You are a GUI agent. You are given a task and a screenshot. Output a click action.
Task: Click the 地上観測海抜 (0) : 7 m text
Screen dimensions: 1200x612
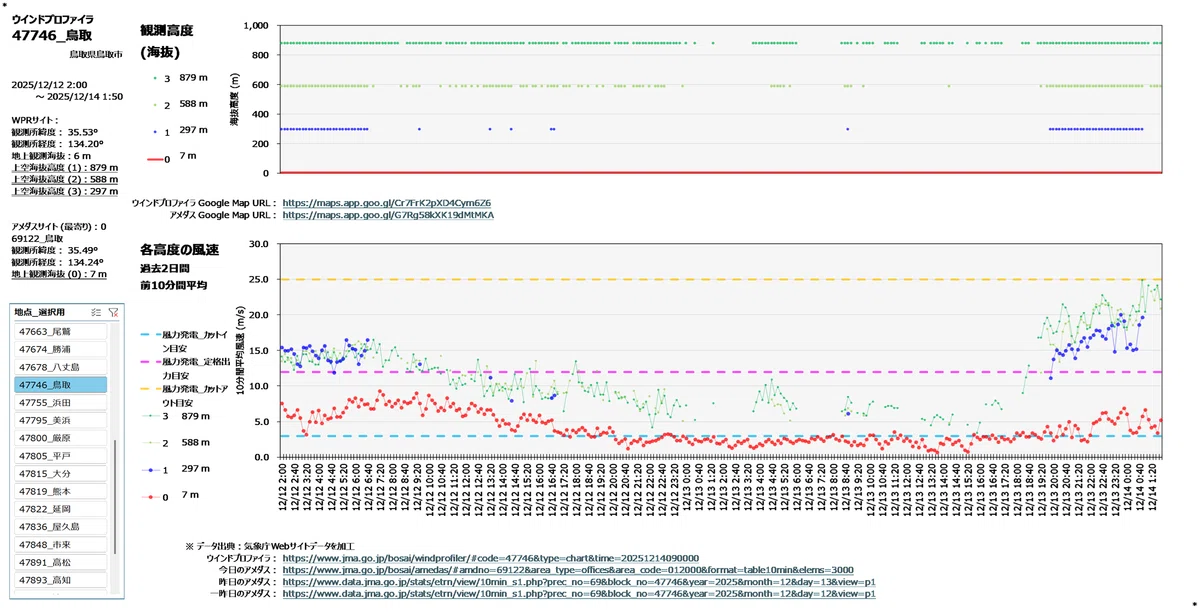click(59, 274)
